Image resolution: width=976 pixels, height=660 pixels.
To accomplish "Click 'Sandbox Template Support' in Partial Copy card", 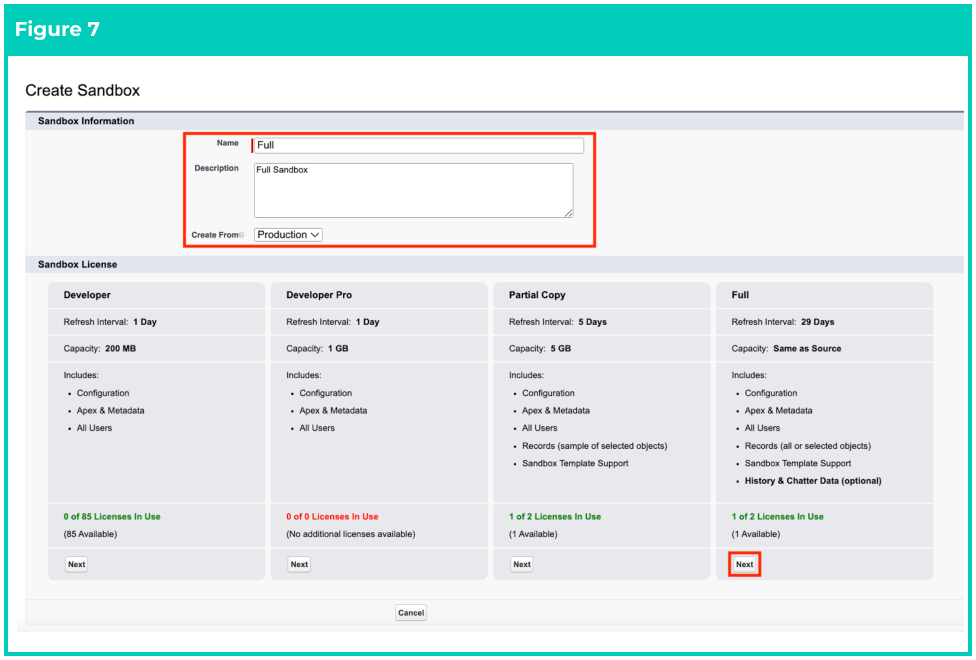I will click(575, 463).
